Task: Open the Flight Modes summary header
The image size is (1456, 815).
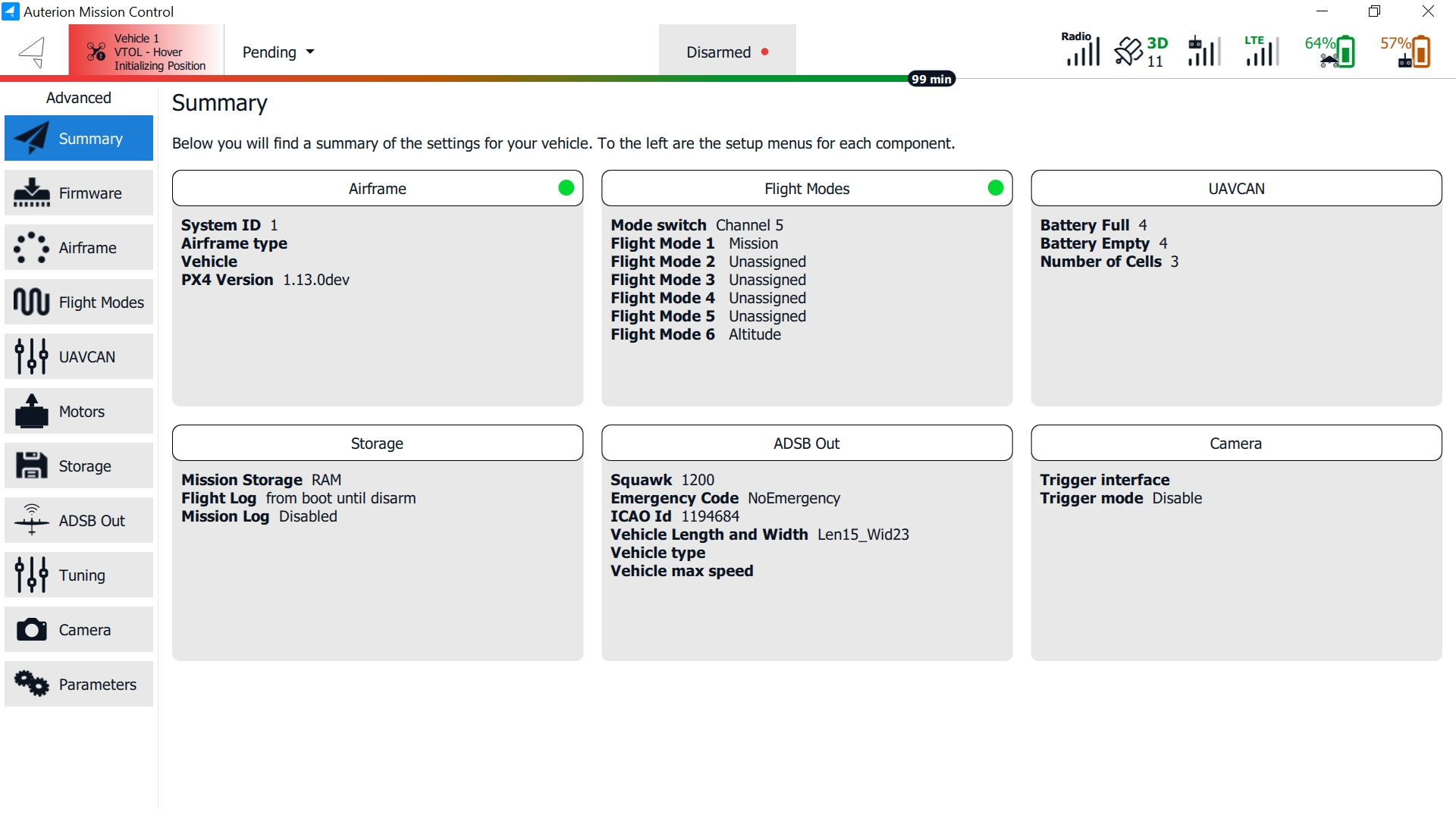Action: pyautogui.click(x=806, y=189)
